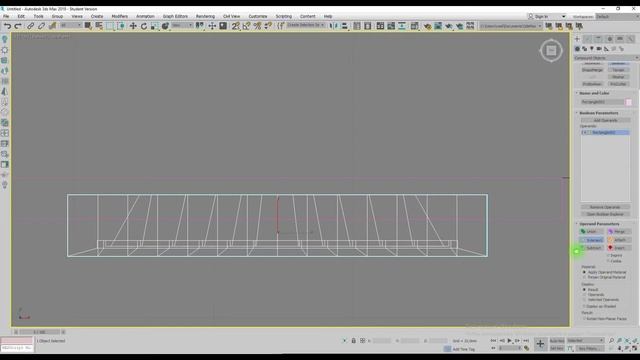The height and width of the screenshot is (360, 640).
Task: Click the Select Object tool icon
Action: tap(88, 26)
